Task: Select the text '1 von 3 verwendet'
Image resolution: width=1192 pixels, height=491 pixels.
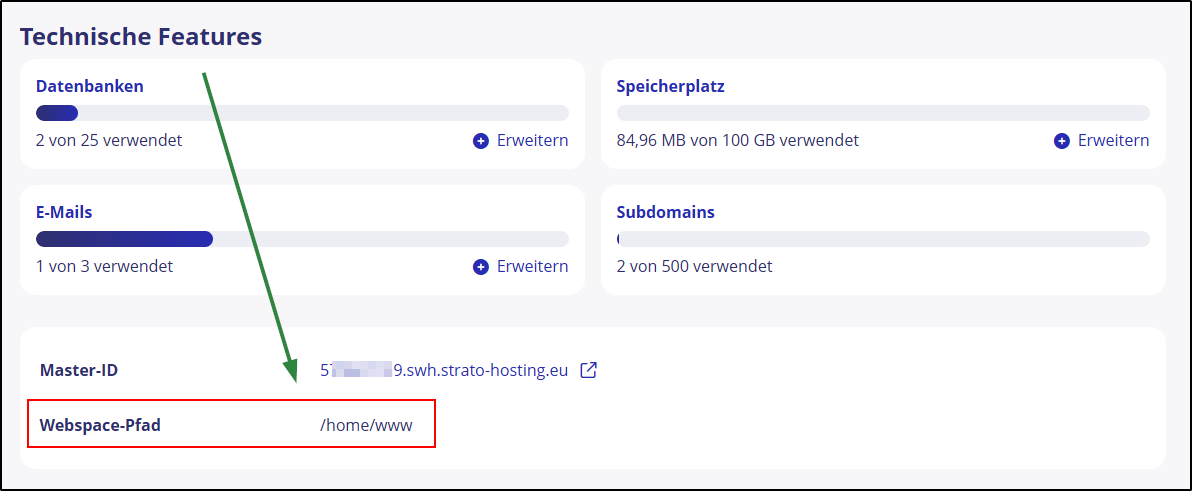Action: coord(104,267)
